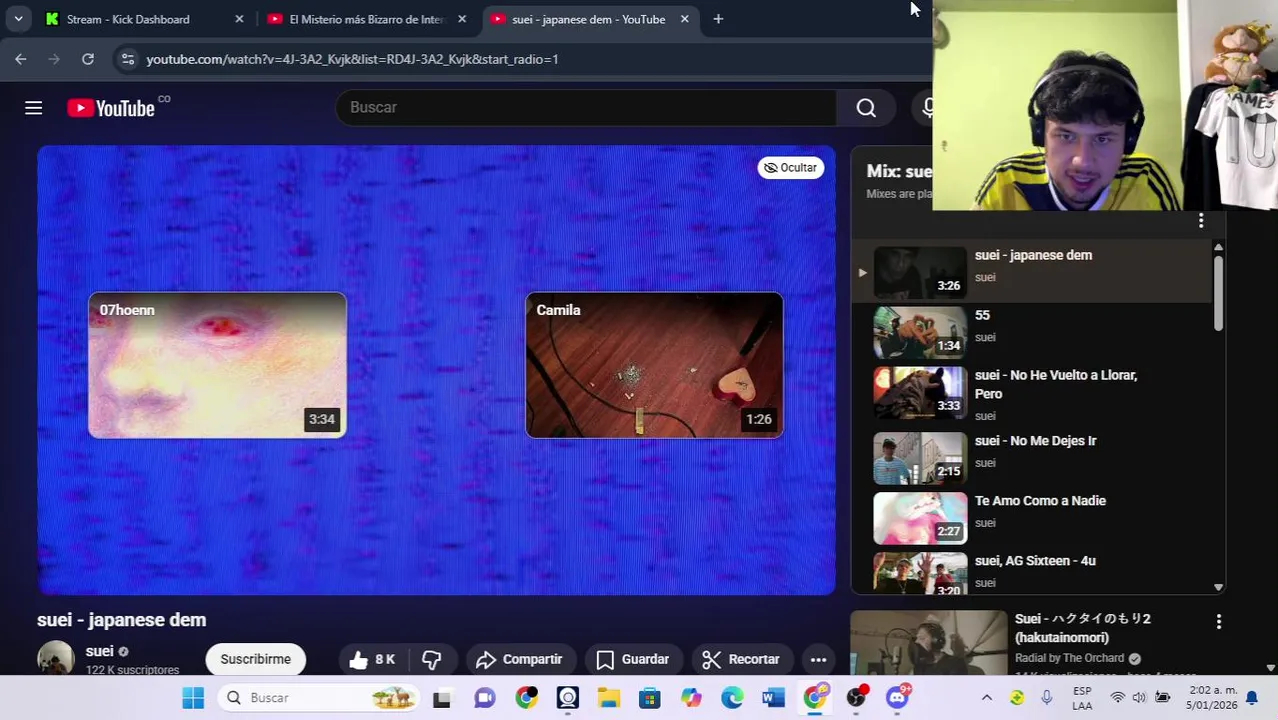
Task: Open the suei channel avatar
Action: tap(56, 658)
